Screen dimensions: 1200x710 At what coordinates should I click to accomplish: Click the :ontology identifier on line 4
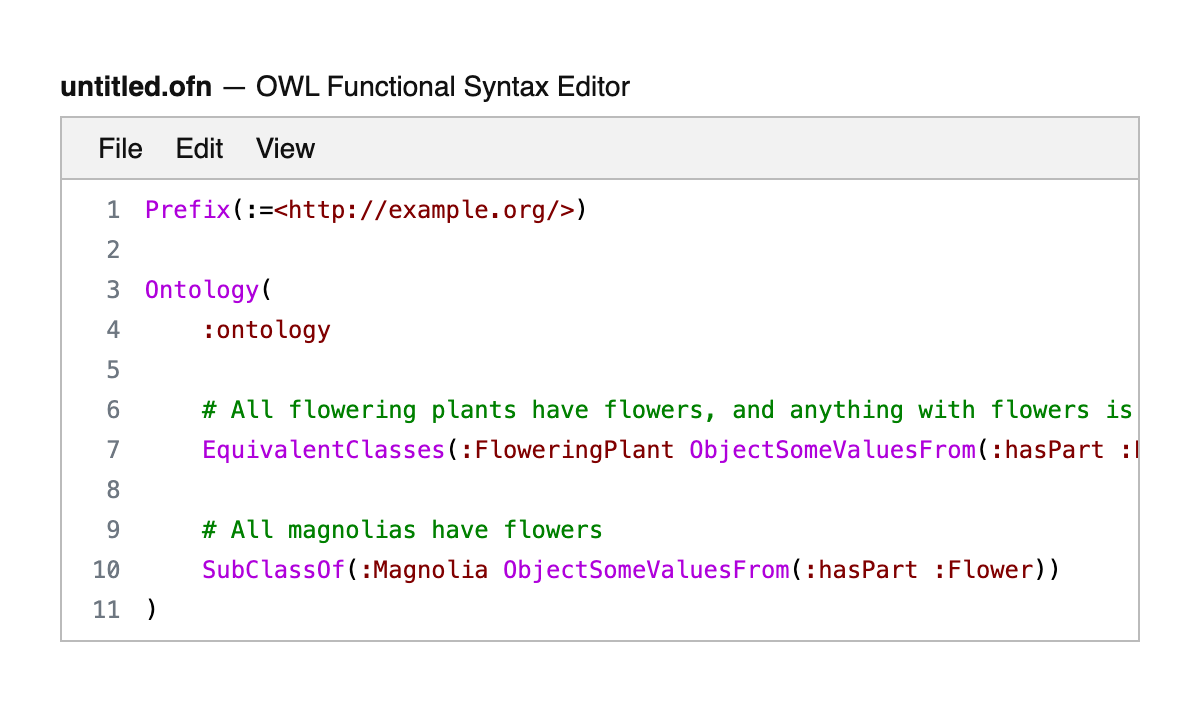coord(266,330)
